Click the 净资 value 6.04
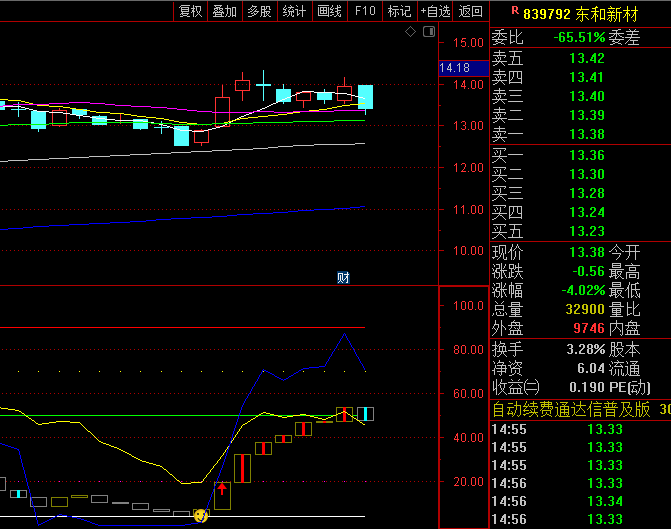Viewport: 671px width, 529px height. point(591,369)
